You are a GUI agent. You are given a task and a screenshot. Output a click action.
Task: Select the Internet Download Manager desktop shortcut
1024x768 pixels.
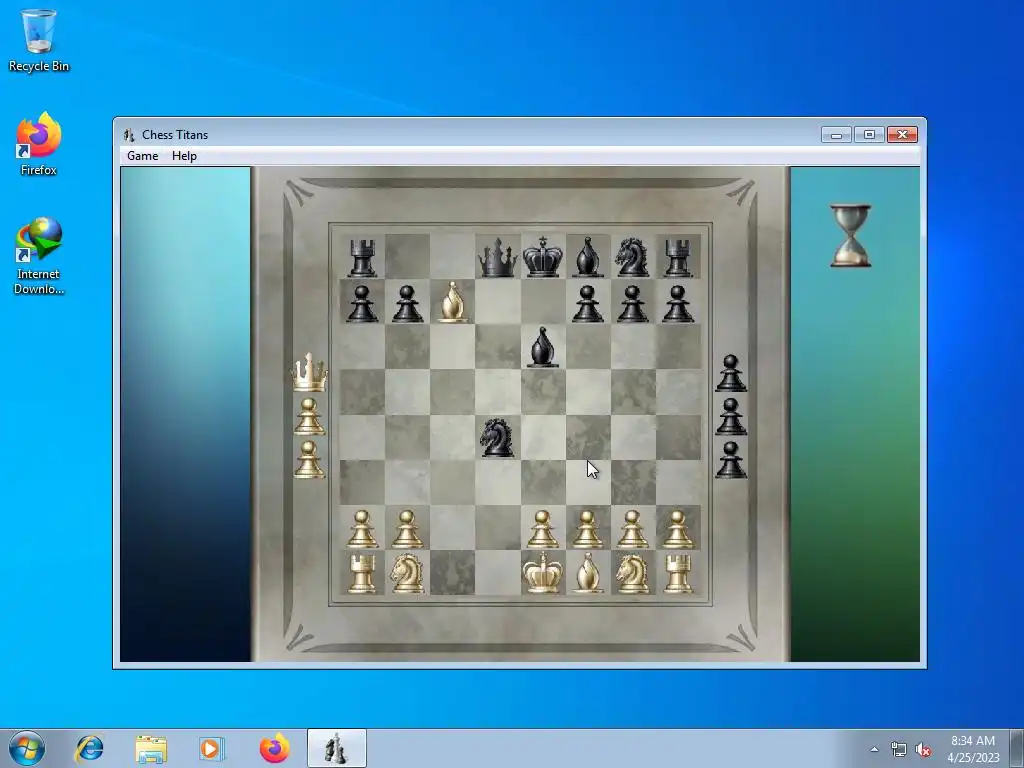[x=39, y=255]
